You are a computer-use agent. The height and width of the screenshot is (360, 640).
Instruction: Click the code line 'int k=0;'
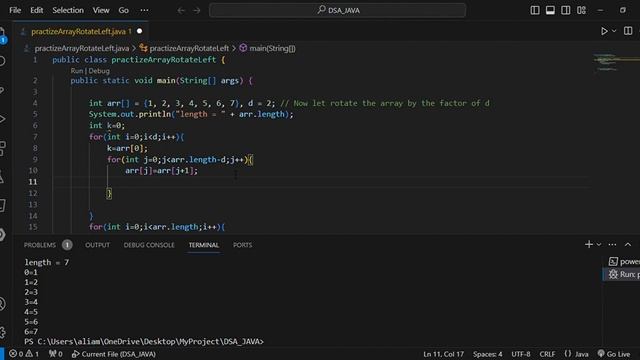click(107, 125)
